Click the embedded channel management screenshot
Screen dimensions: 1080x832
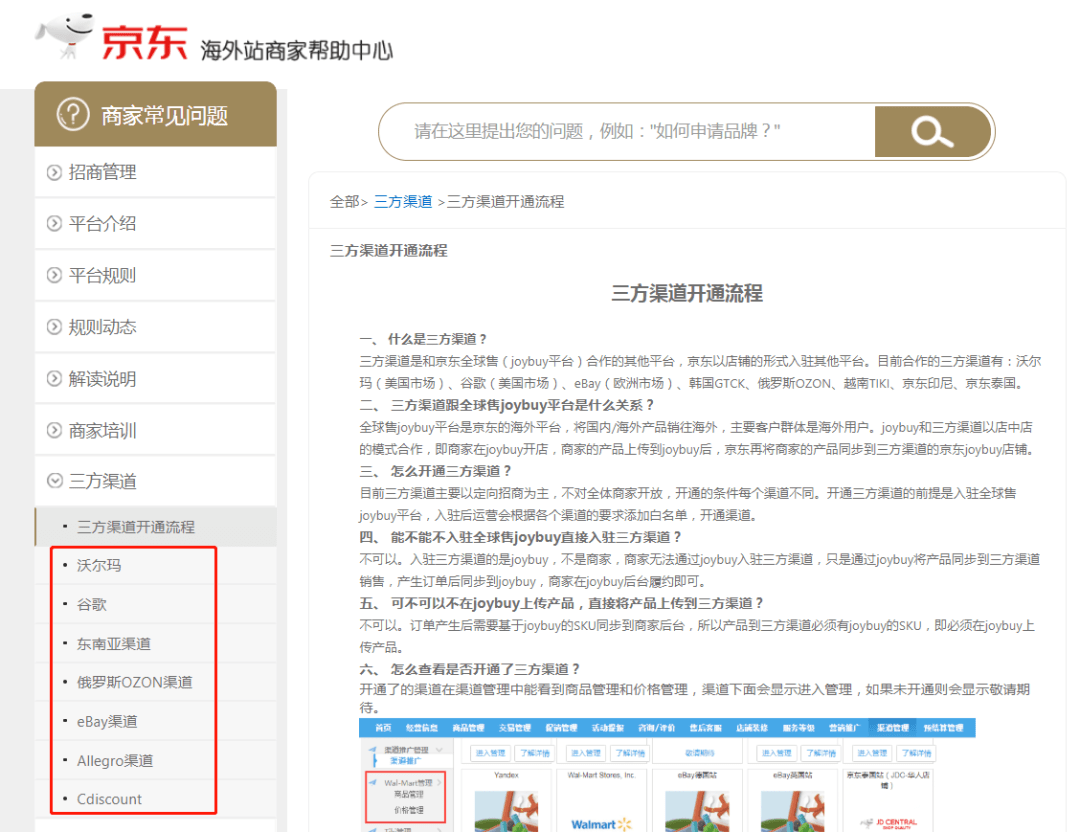tap(667, 775)
